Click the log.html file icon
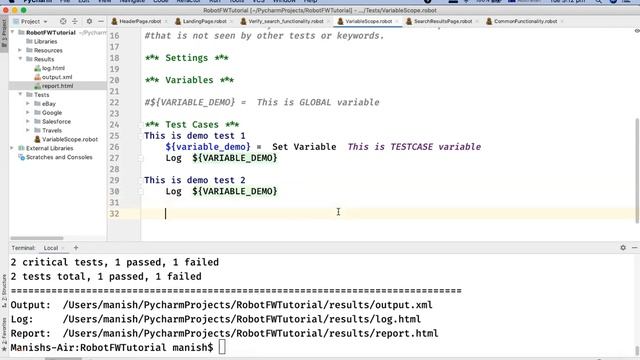The width and height of the screenshot is (640, 360). tap(38, 68)
